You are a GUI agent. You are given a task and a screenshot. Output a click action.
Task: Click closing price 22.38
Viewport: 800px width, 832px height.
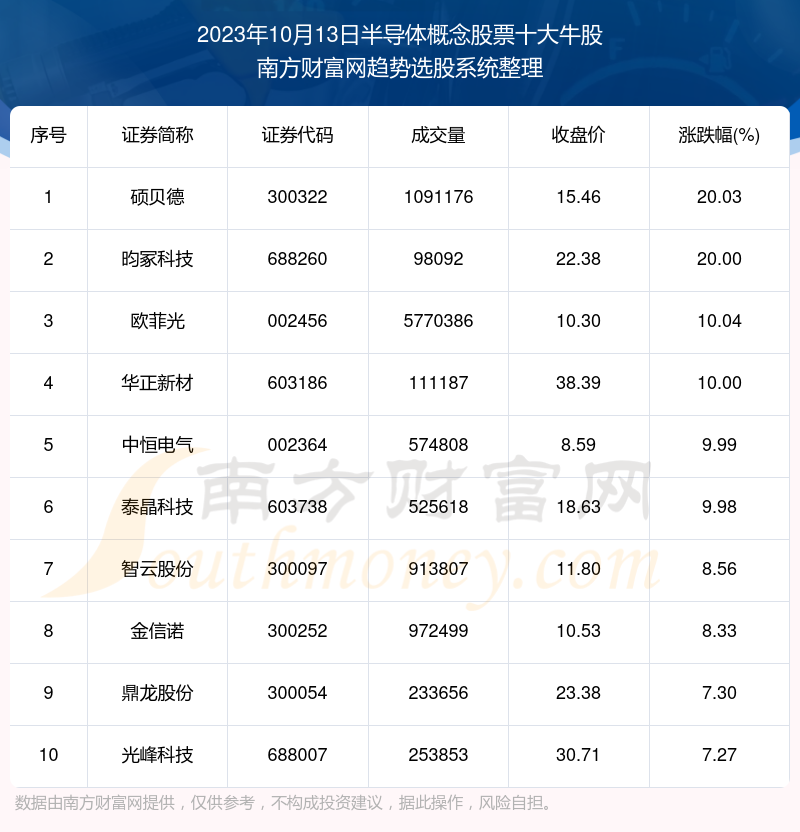(x=578, y=259)
